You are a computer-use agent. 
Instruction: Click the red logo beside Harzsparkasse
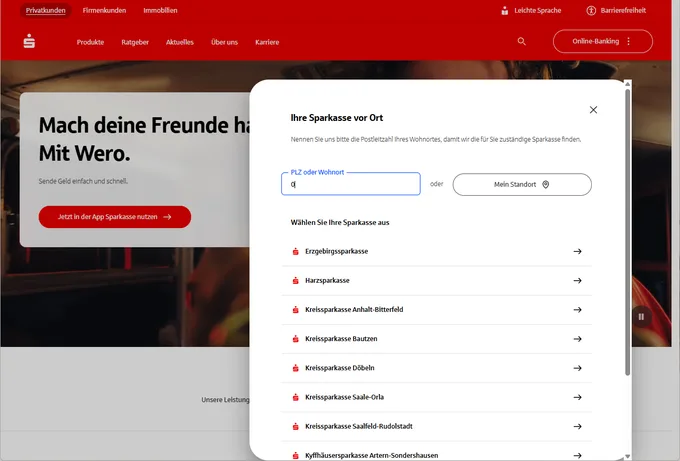tap(295, 280)
